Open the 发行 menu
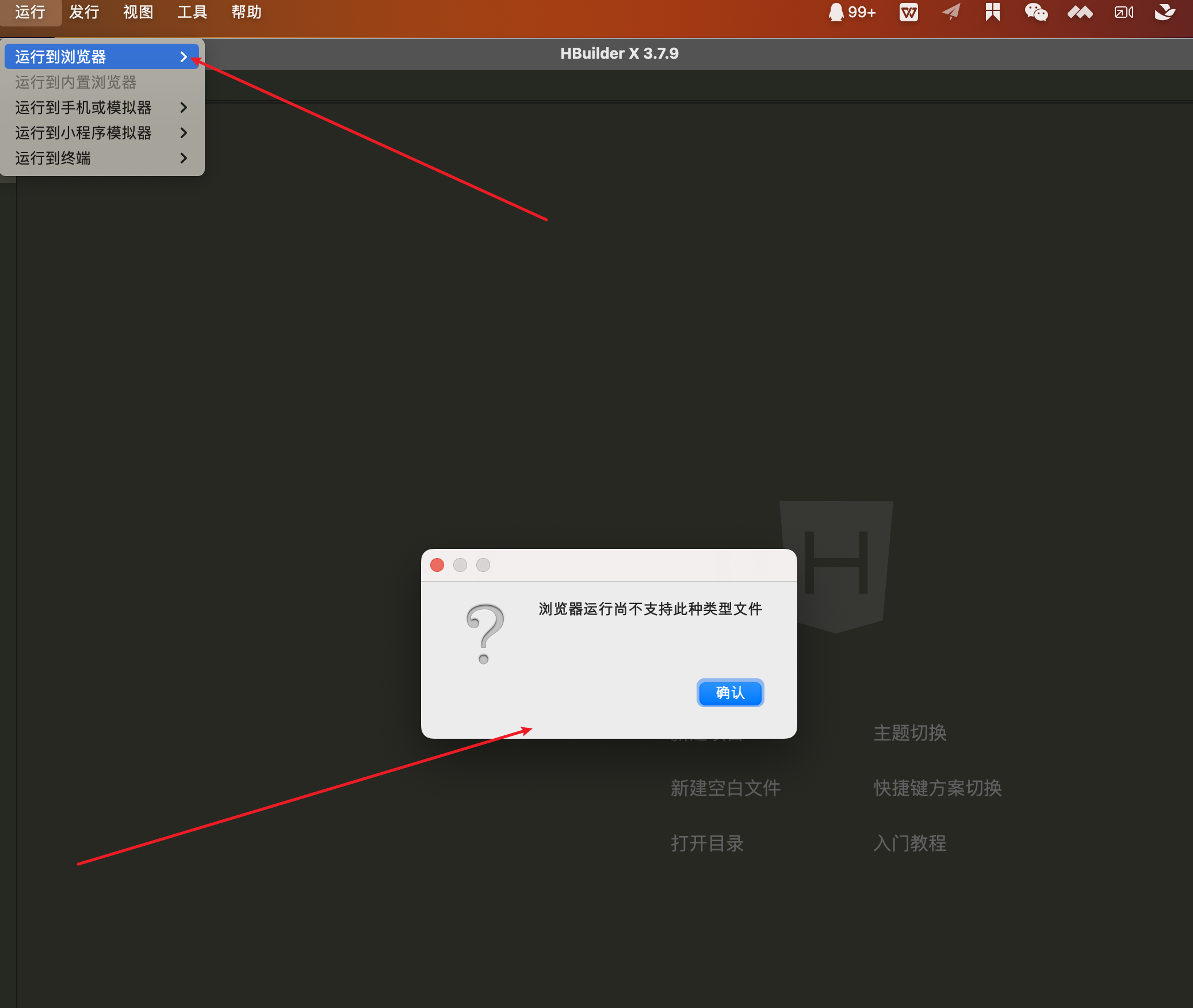 [x=84, y=12]
